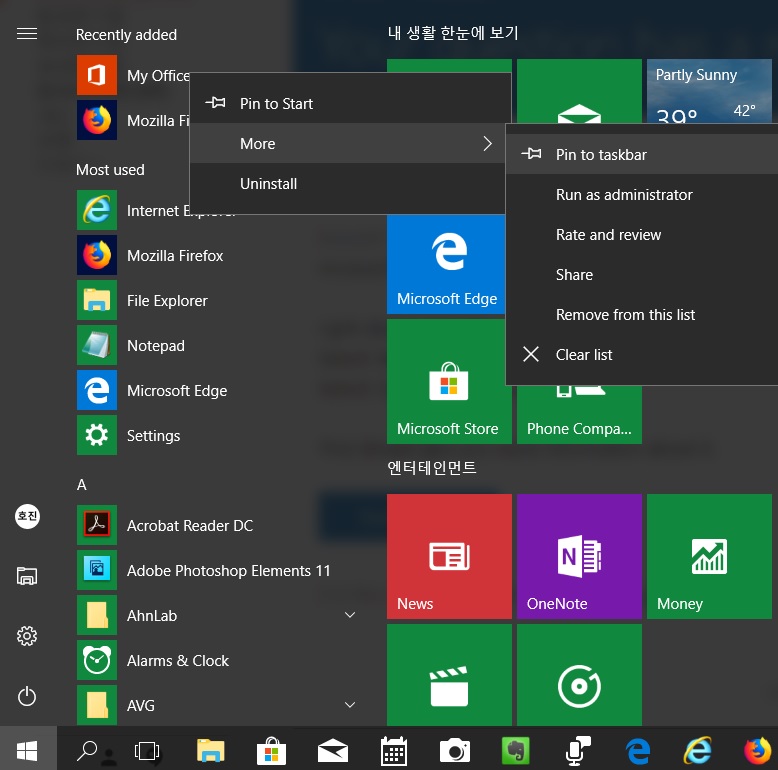Open the OneNote tile
The image size is (778, 770).
pyautogui.click(x=579, y=556)
